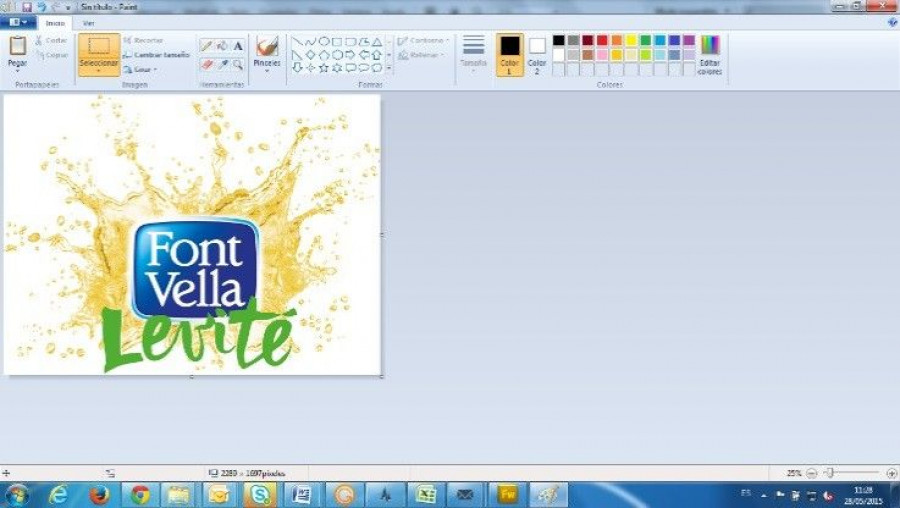Screen dimensions: 900x508
Task: Pick the red color swatch
Action: tap(602, 40)
